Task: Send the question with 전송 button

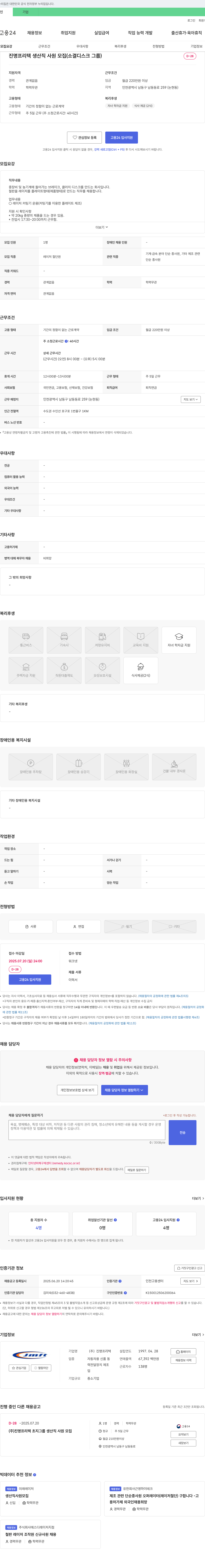Action: click(x=182, y=1132)
